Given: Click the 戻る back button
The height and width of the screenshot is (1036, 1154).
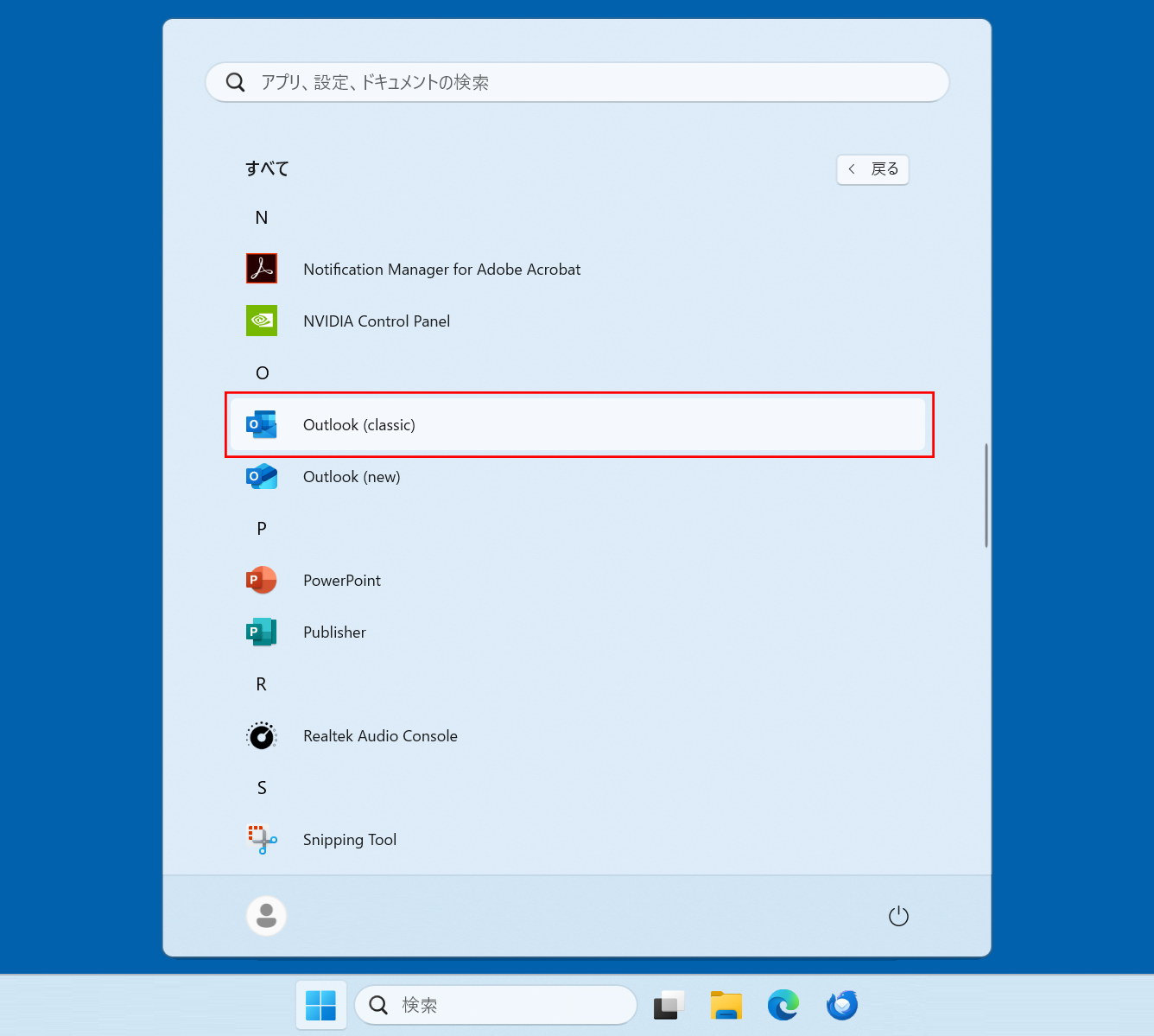Looking at the screenshot, I should tap(872, 169).
